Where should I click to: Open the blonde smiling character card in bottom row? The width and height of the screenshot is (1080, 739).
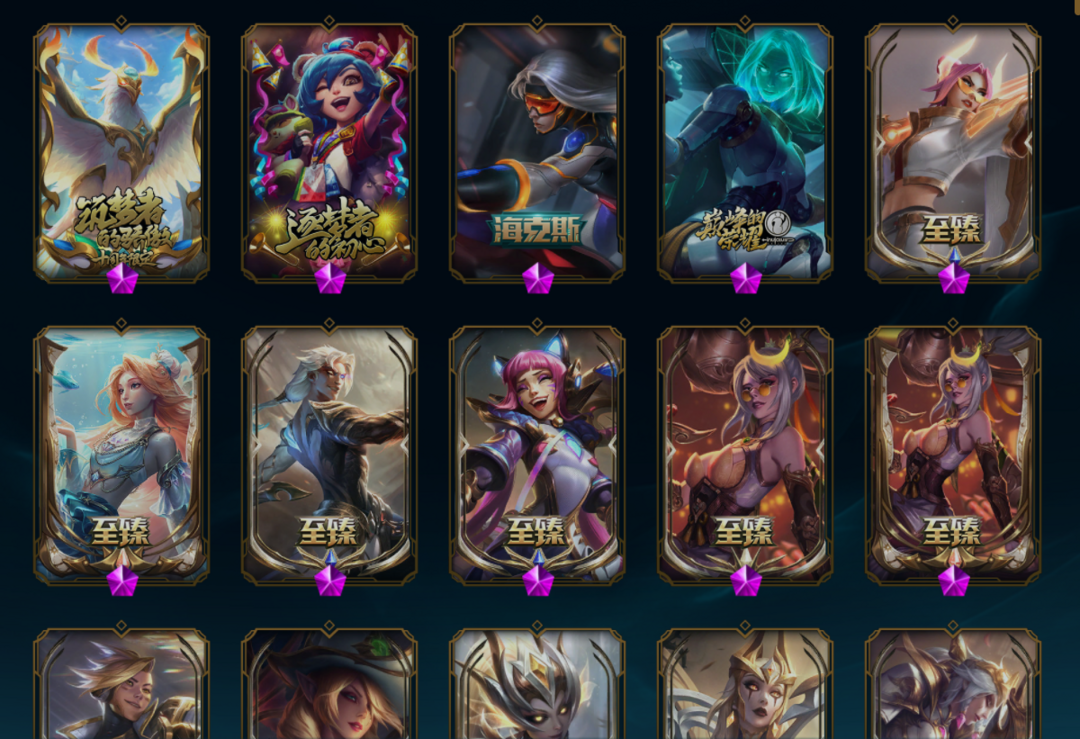tap(121, 683)
